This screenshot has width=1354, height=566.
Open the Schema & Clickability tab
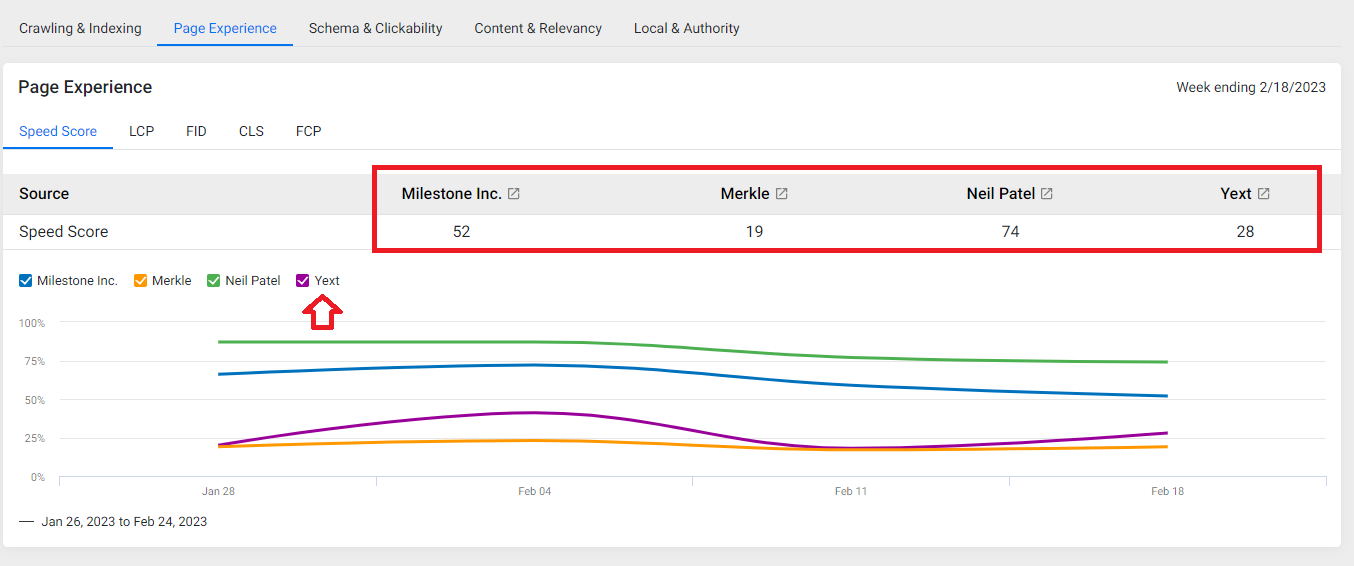[375, 28]
